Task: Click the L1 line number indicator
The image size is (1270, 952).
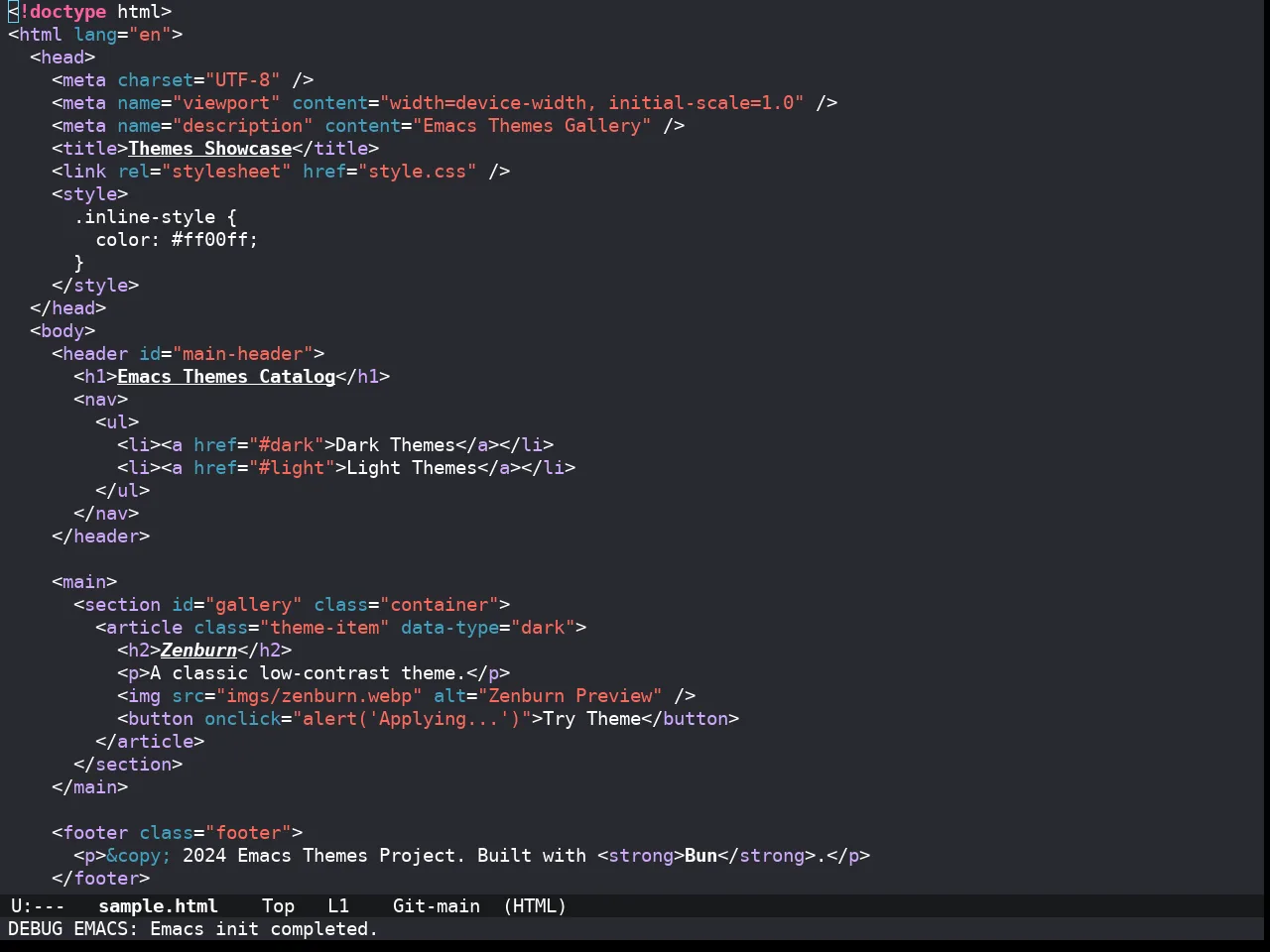Action: (338, 906)
